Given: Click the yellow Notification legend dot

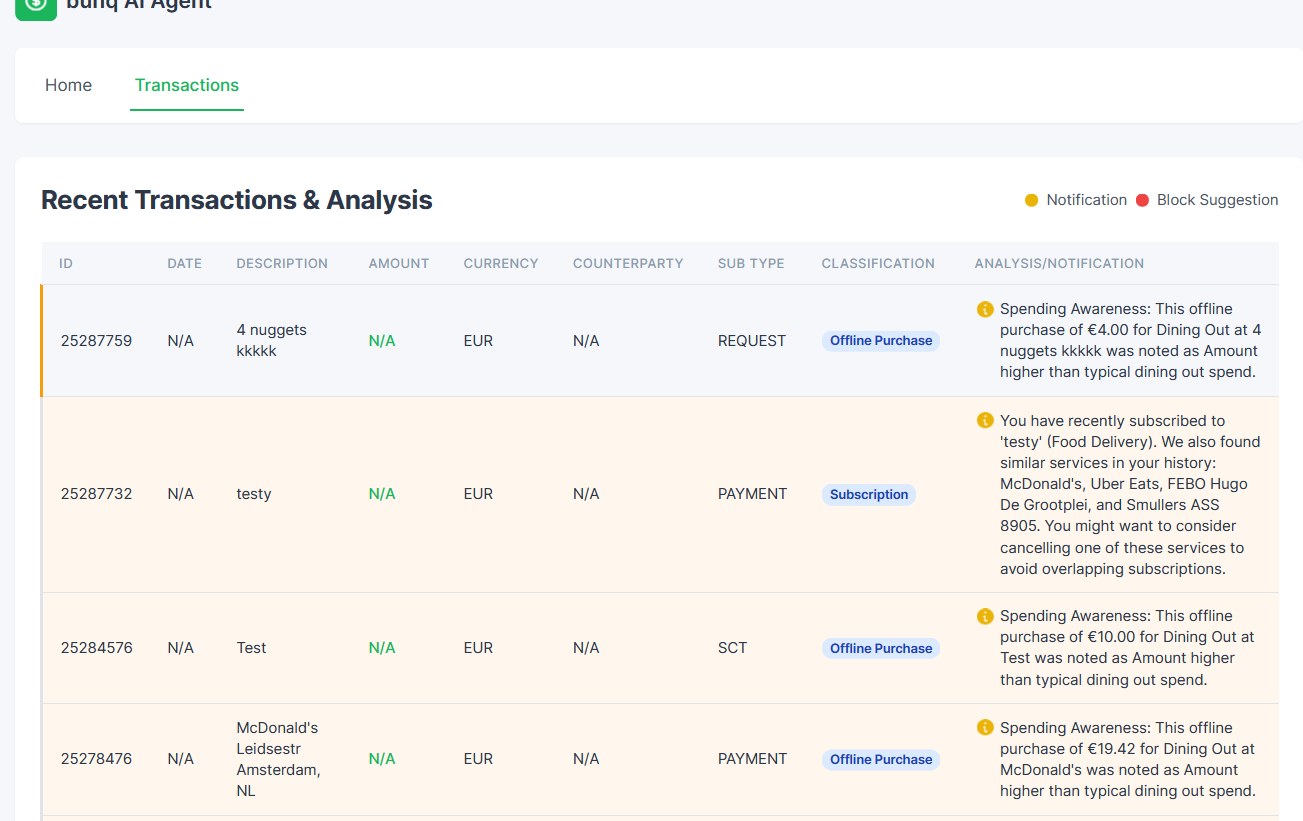Looking at the screenshot, I should [1032, 200].
